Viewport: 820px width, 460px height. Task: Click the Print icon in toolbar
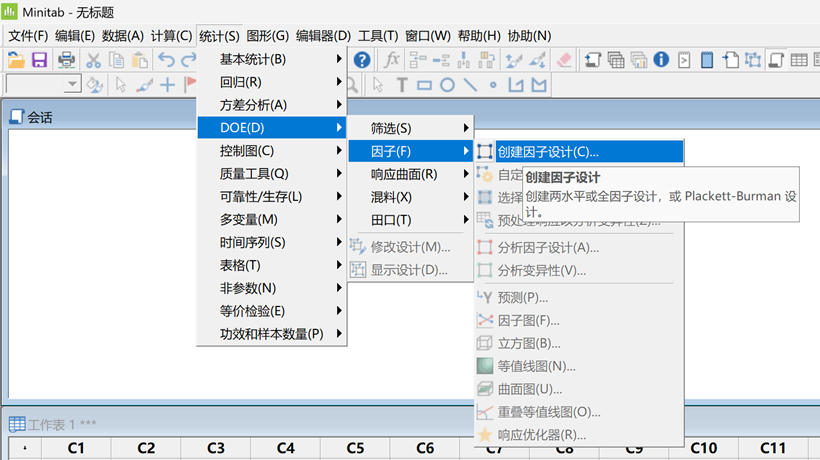(x=66, y=60)
